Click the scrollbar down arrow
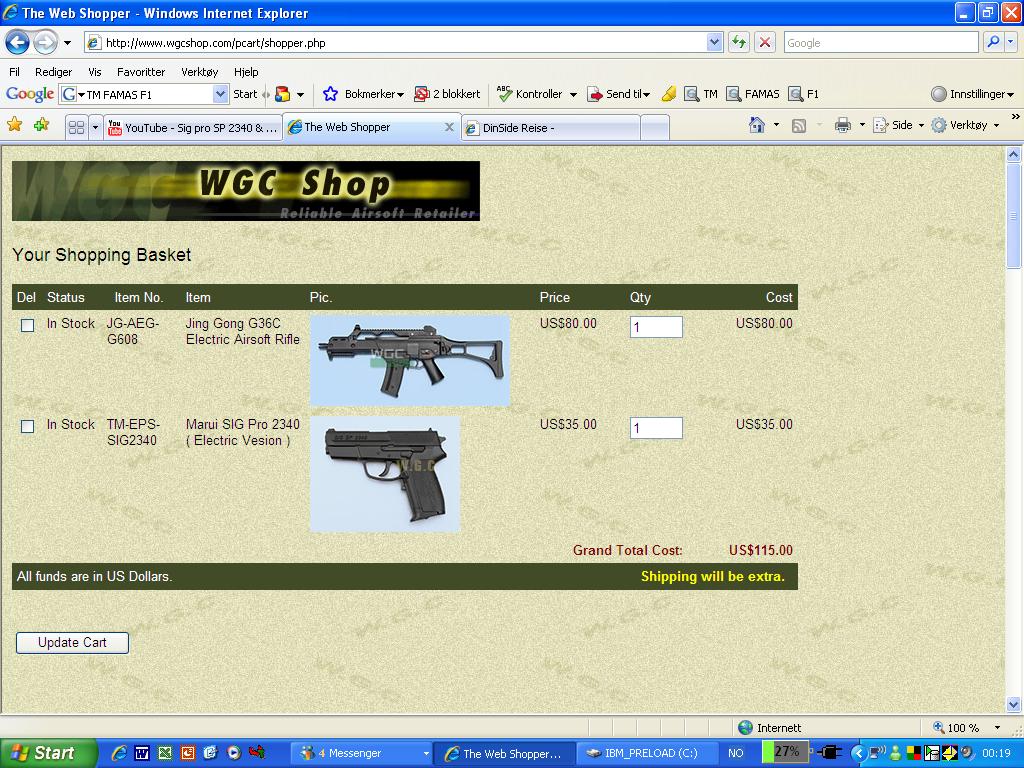Viewport: 1024px width, 768px height. point(1014,704)
